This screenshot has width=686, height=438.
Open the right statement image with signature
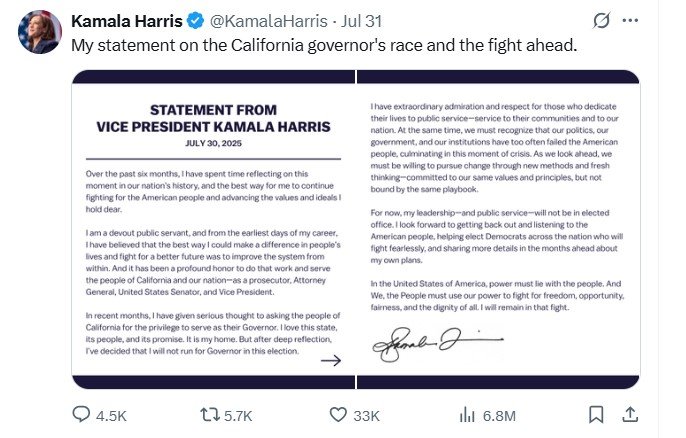pyautogui.click(x=497, y=229)
